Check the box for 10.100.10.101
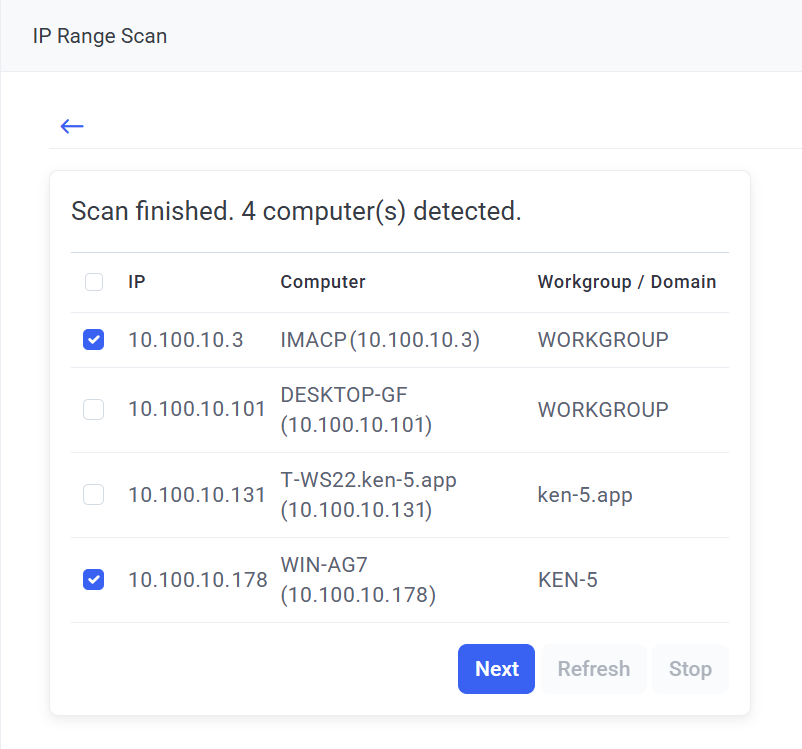The image size is (802, 749). point(93,410)
